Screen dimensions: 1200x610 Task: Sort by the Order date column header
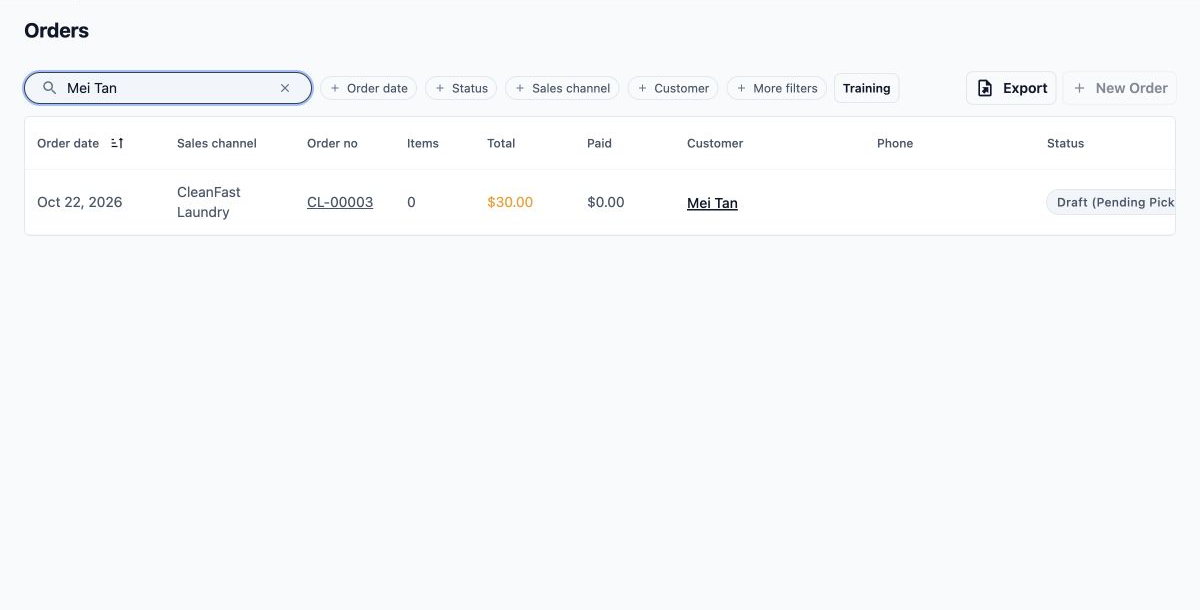pos(68,143)
